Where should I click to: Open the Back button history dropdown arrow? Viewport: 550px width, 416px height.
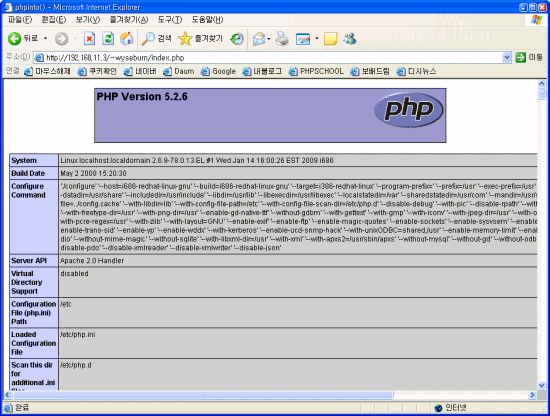pyautogui.click(x=46, y=38)
